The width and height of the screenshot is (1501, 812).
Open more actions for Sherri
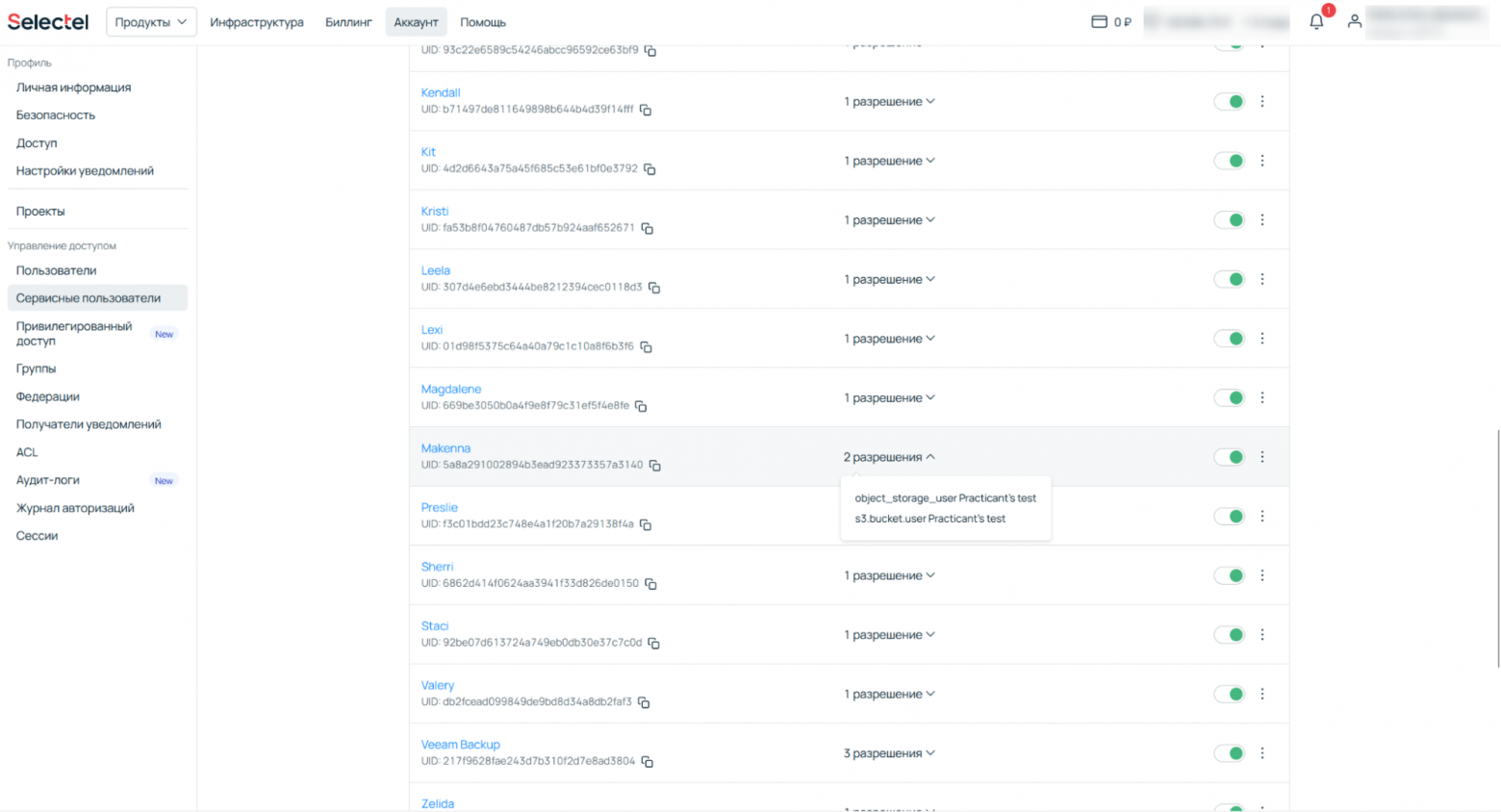coord(1262,575)
